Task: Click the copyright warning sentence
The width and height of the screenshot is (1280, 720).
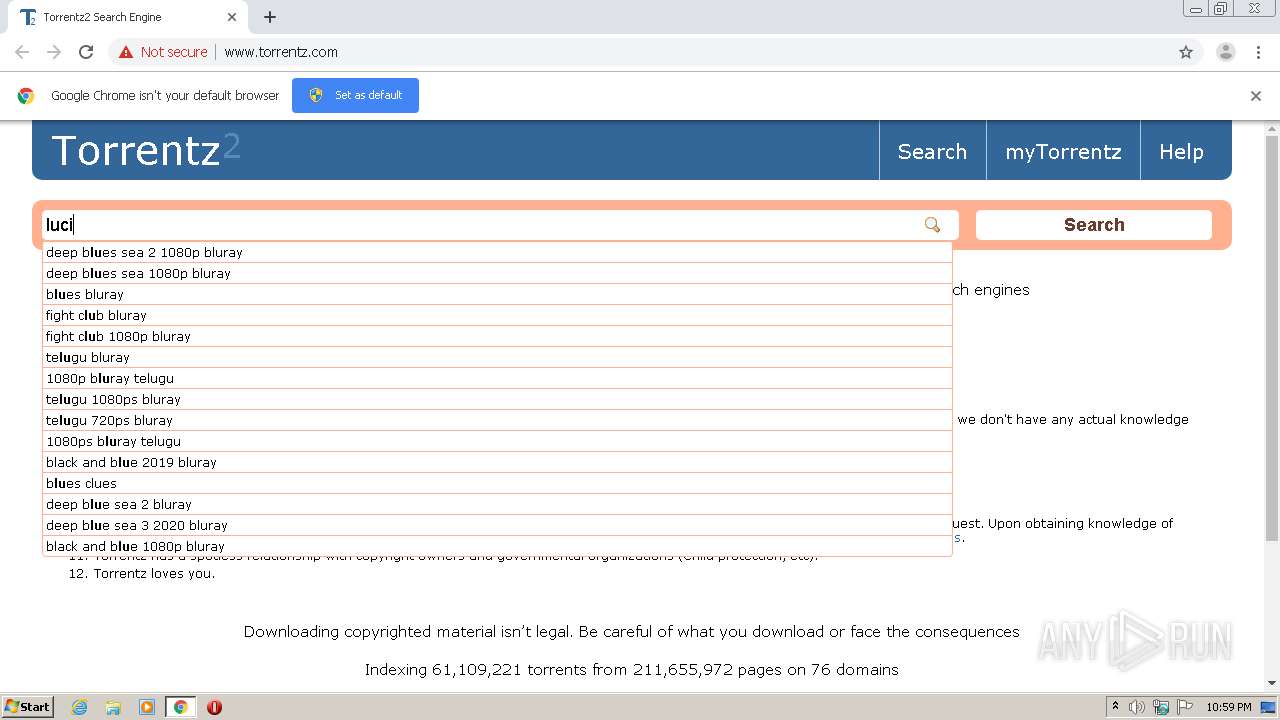Action: click(x=631, y=632)
